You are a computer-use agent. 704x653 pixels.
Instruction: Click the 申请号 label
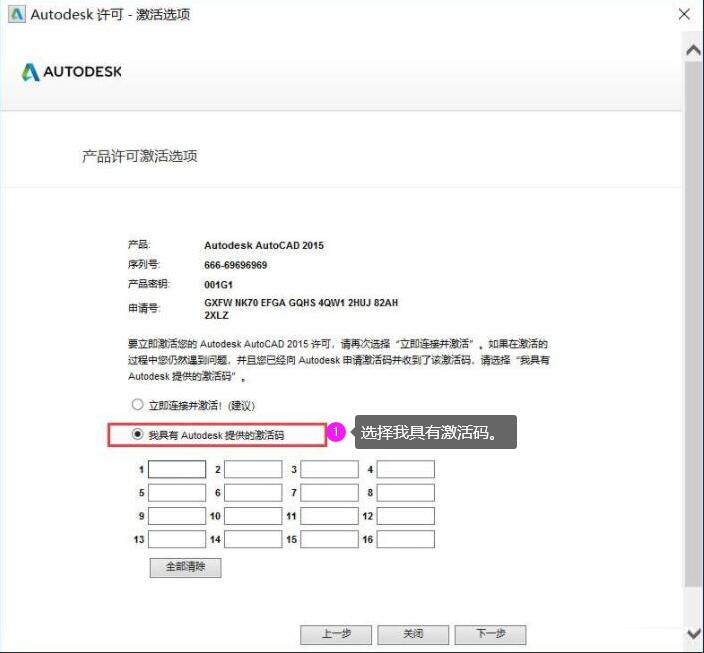[x=144, y=308]
